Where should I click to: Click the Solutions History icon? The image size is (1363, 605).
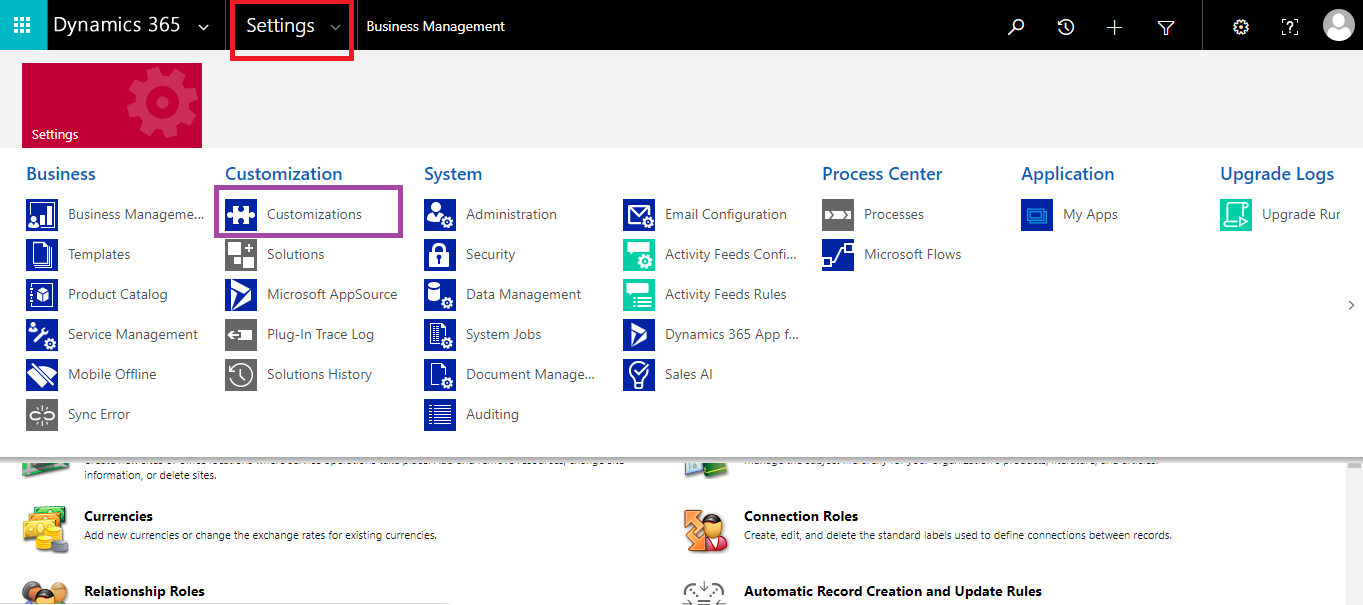[241, 375]
